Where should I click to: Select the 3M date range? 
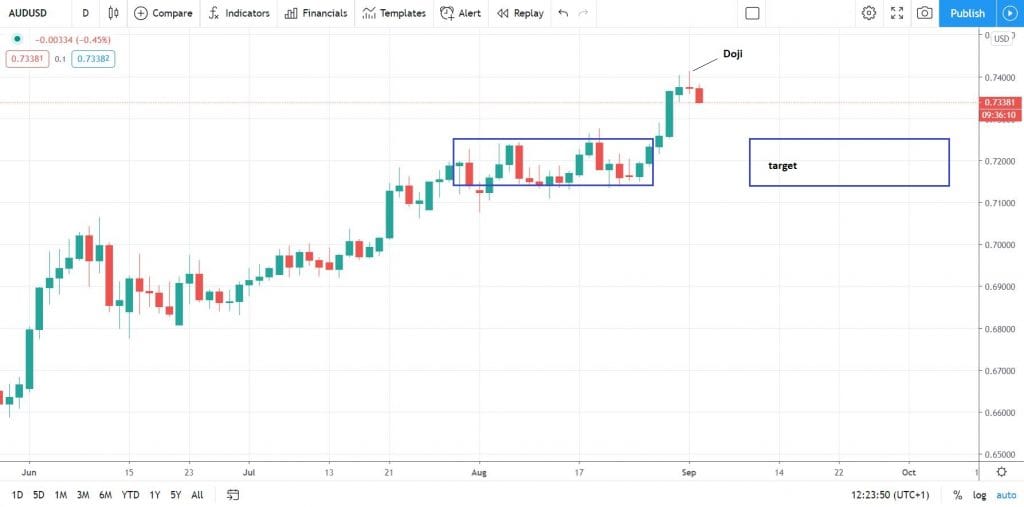pyautogui.click(x=83, y=495)
